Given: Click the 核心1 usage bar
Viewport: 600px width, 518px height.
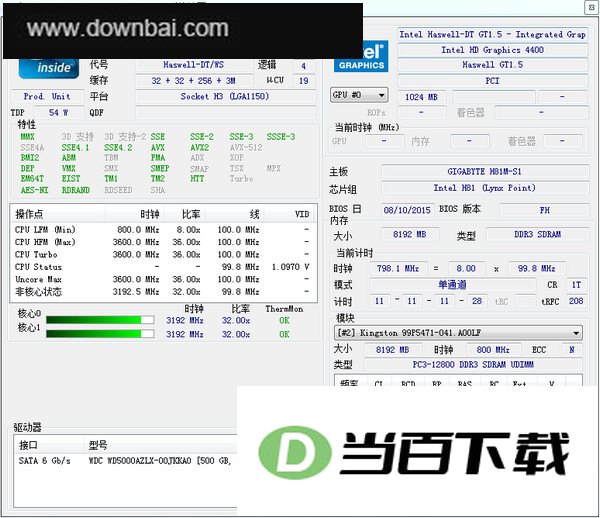Looking at the screenshot, I should pyautogui.click(x=100, y=334).
